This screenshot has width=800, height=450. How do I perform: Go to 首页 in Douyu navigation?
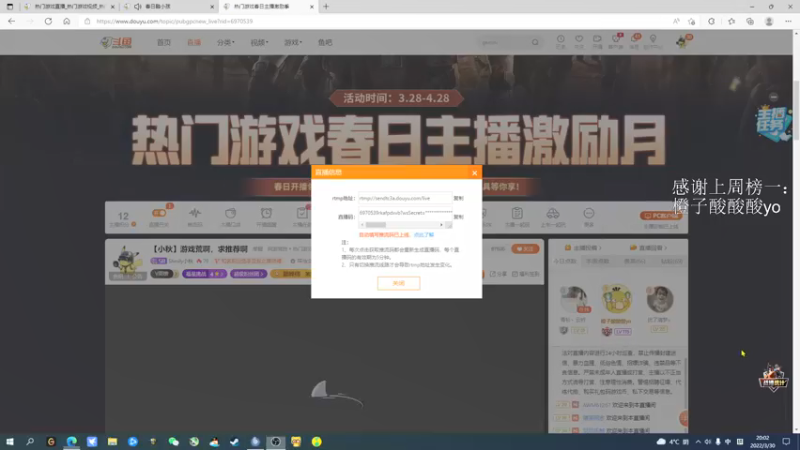pyautogui.click(x=164, y=42)
